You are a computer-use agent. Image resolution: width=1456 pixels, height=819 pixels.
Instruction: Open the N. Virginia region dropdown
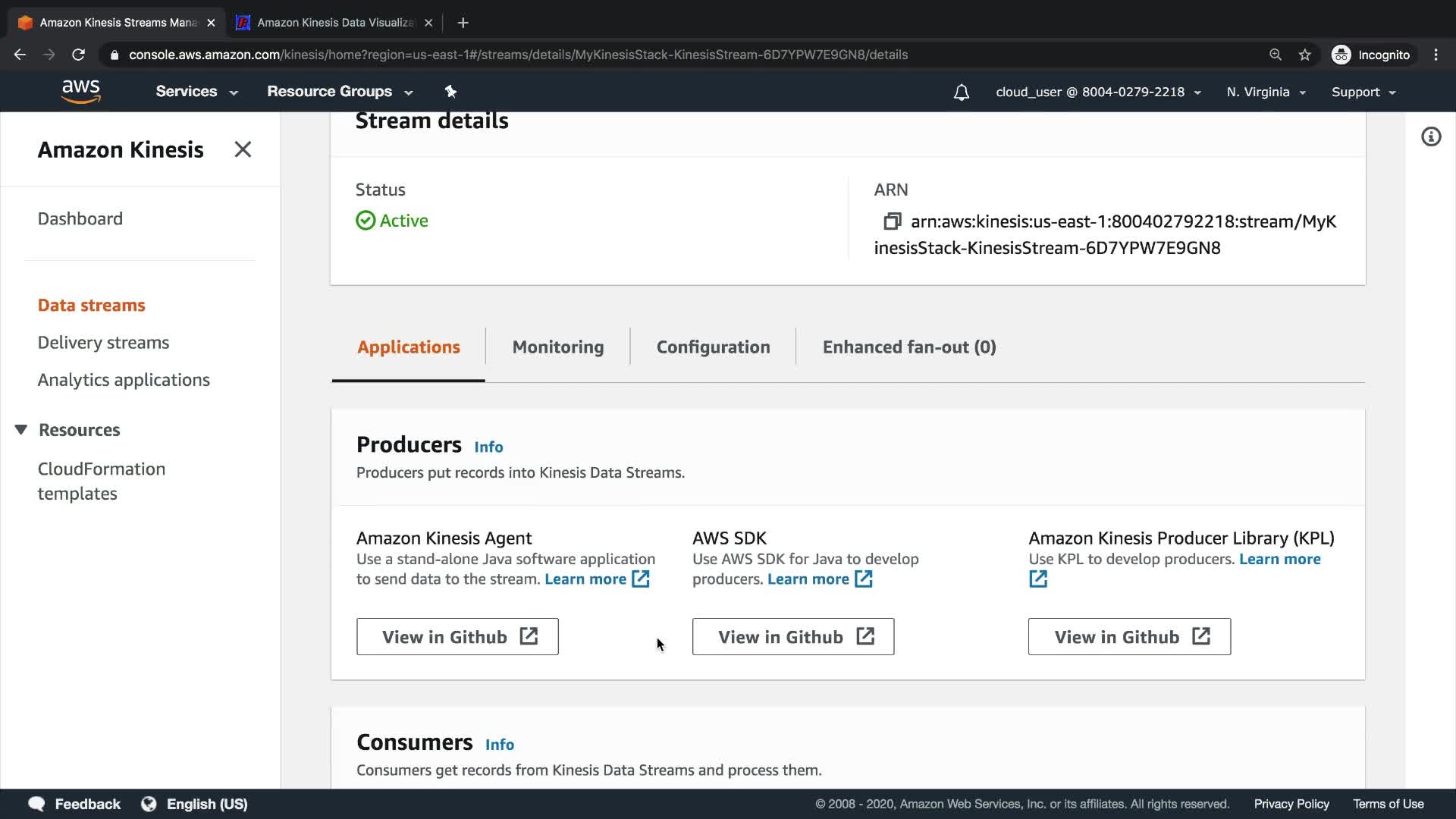1265,92
